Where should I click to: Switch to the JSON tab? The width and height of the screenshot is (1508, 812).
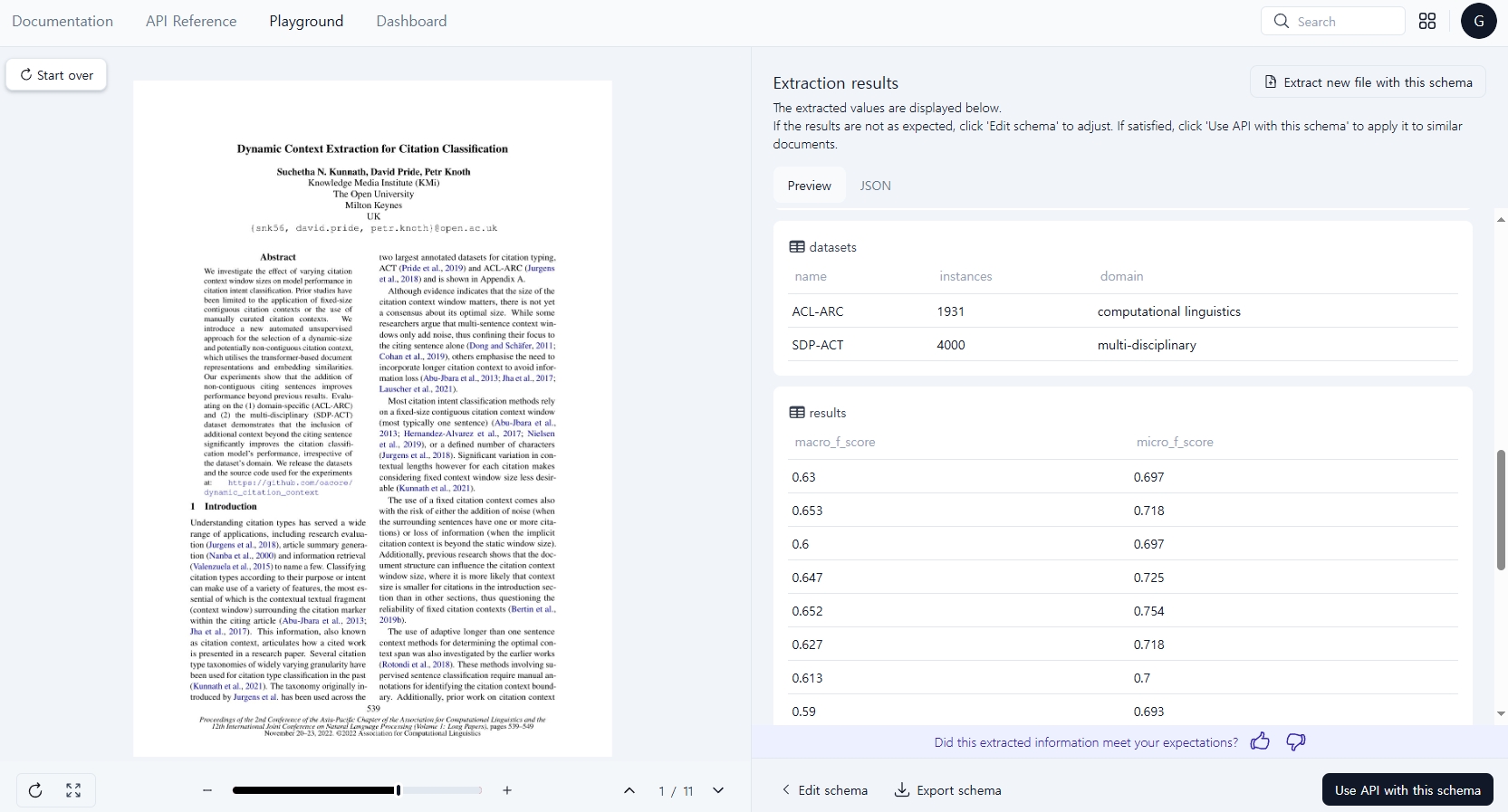[875, 186]
